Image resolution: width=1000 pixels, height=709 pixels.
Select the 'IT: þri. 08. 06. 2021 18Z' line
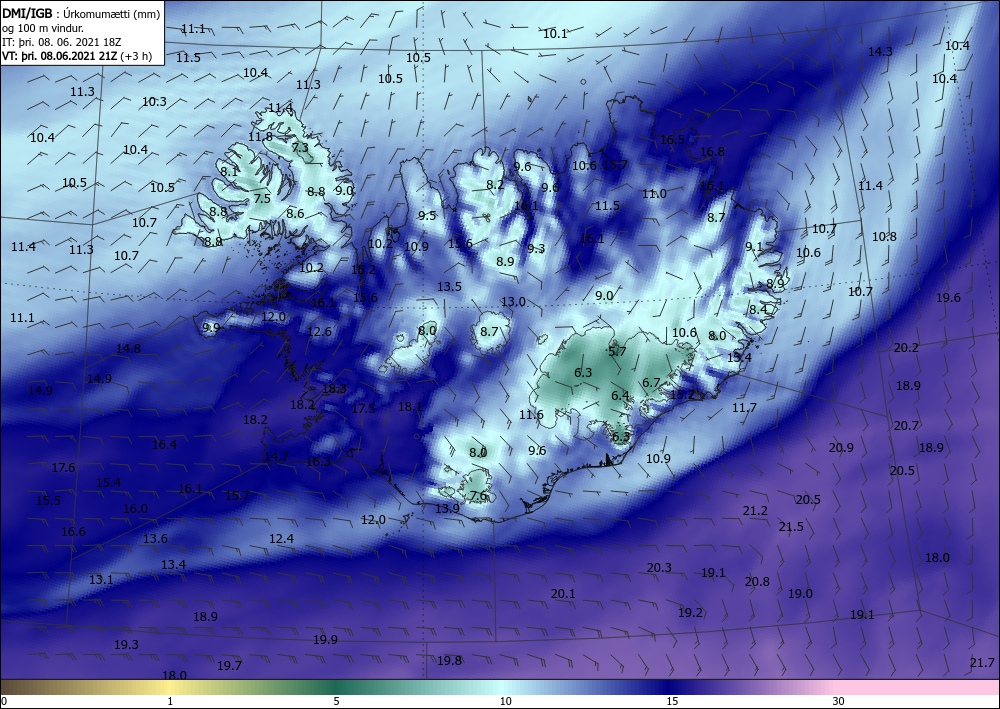[62, 42]
